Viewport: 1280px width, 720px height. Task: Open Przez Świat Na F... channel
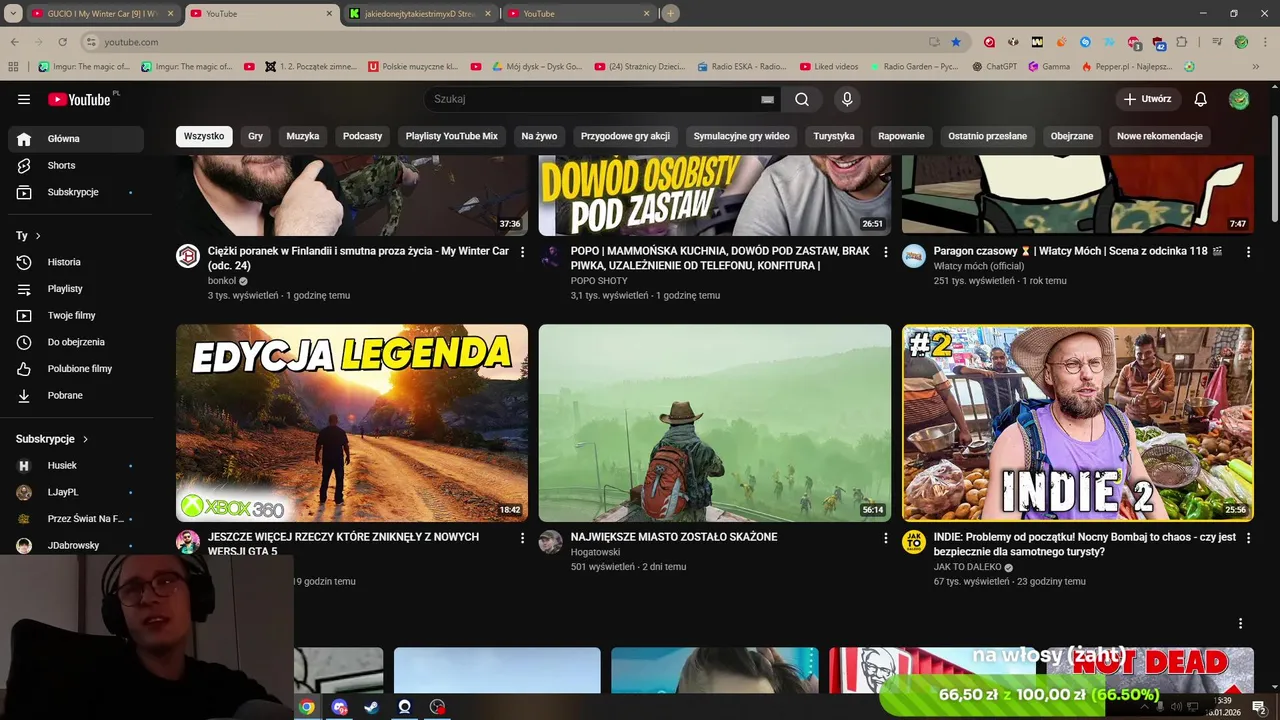coord(76,519)
